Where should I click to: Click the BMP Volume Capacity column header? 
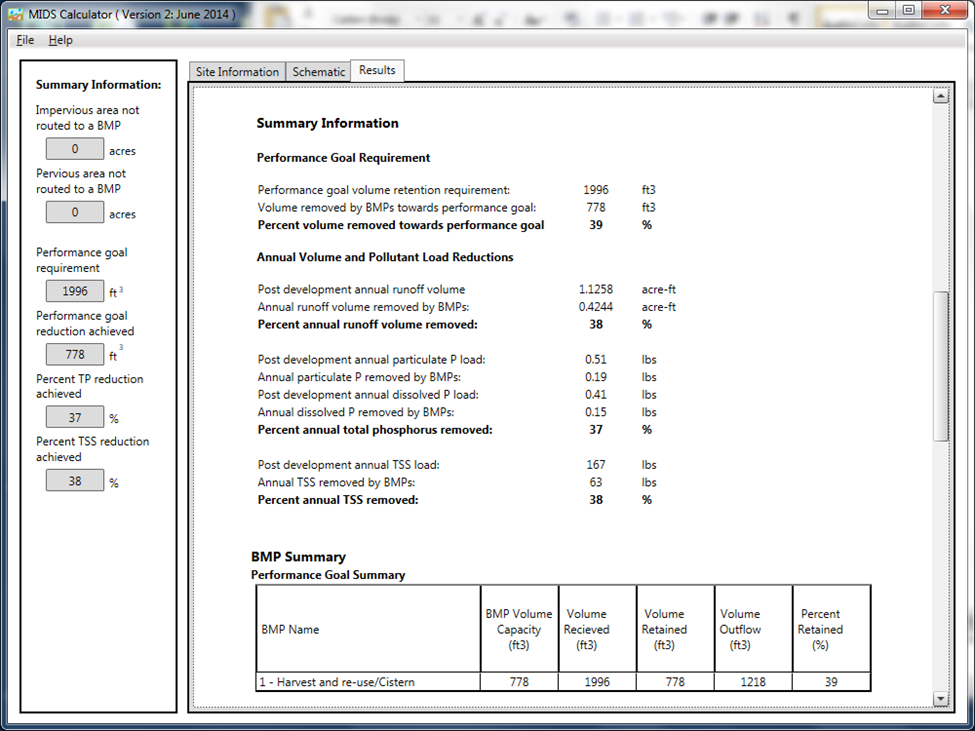(x=519, y=630)
